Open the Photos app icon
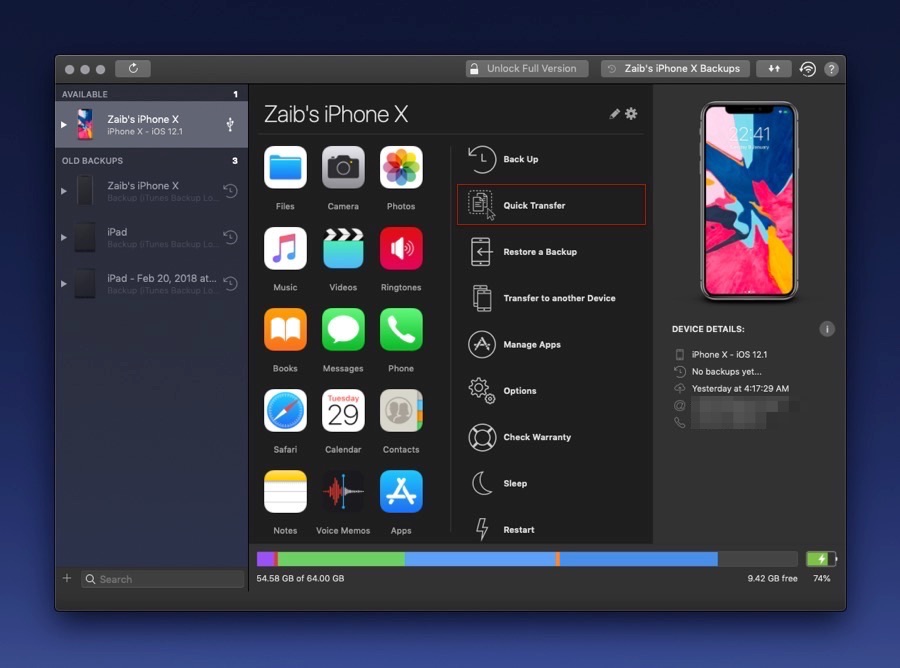 coord(401,167)
